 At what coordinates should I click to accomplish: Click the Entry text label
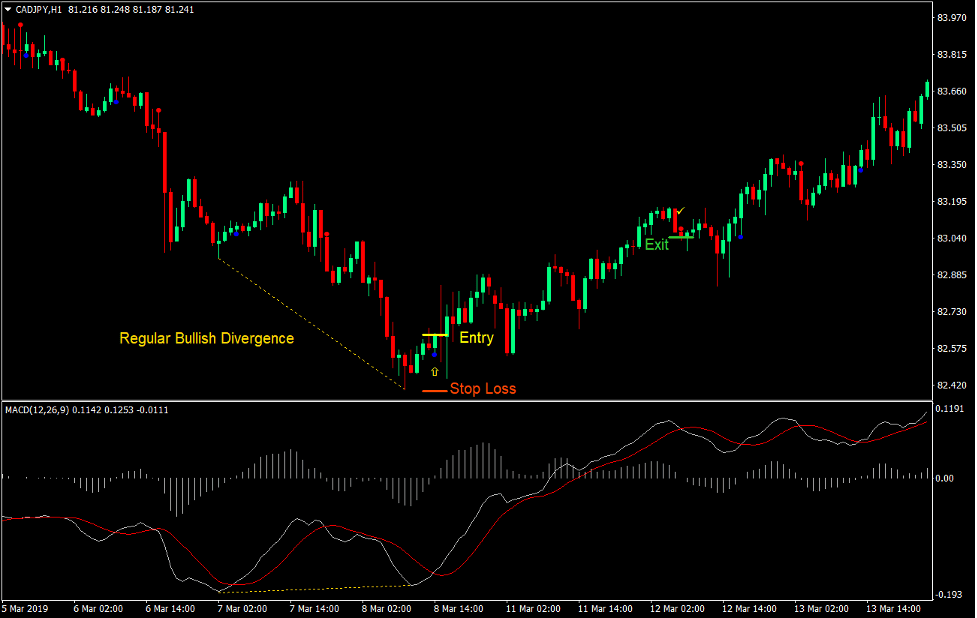coord(477,337)
